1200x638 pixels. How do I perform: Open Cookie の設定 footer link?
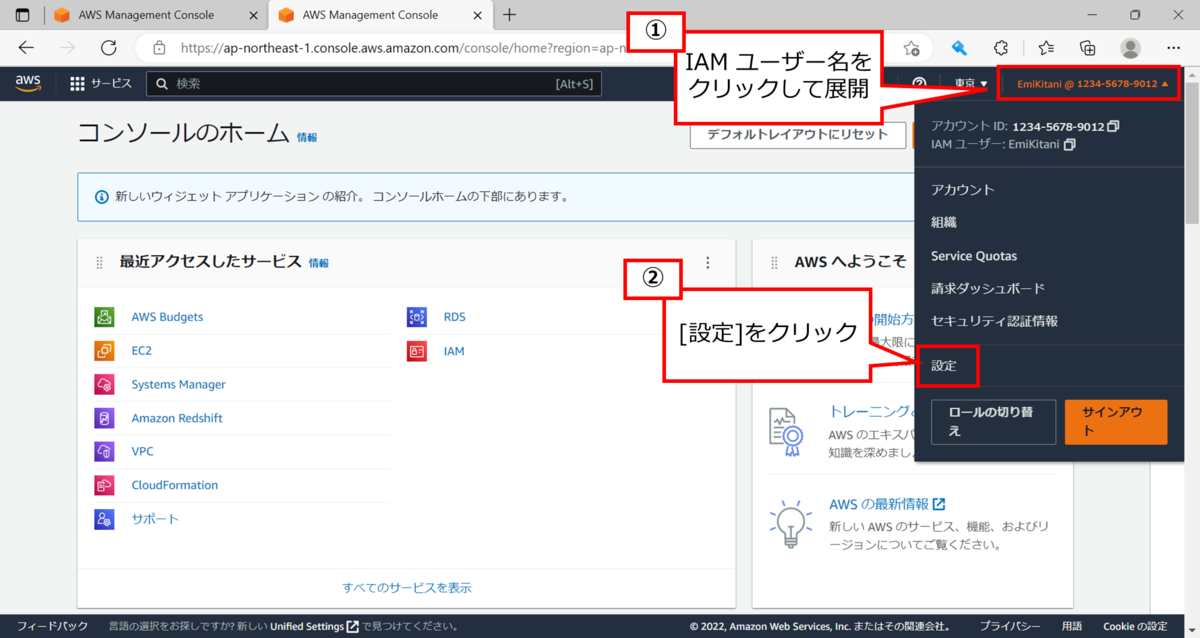tap(1135, 626)
